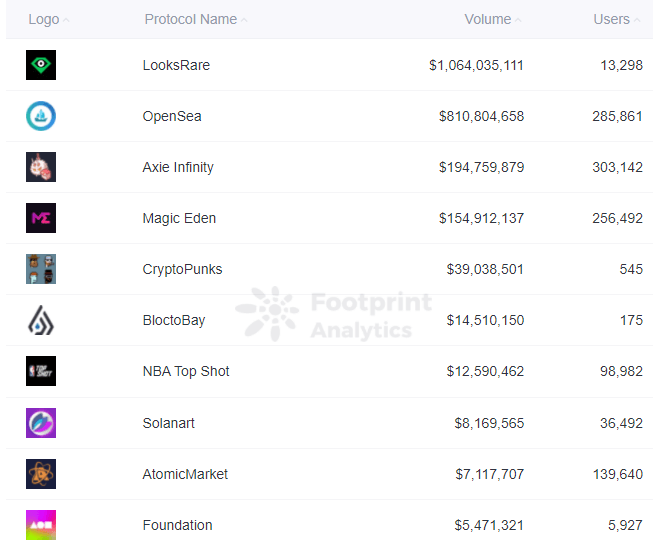Click the OpenSea logo icon

click(41, 116)
